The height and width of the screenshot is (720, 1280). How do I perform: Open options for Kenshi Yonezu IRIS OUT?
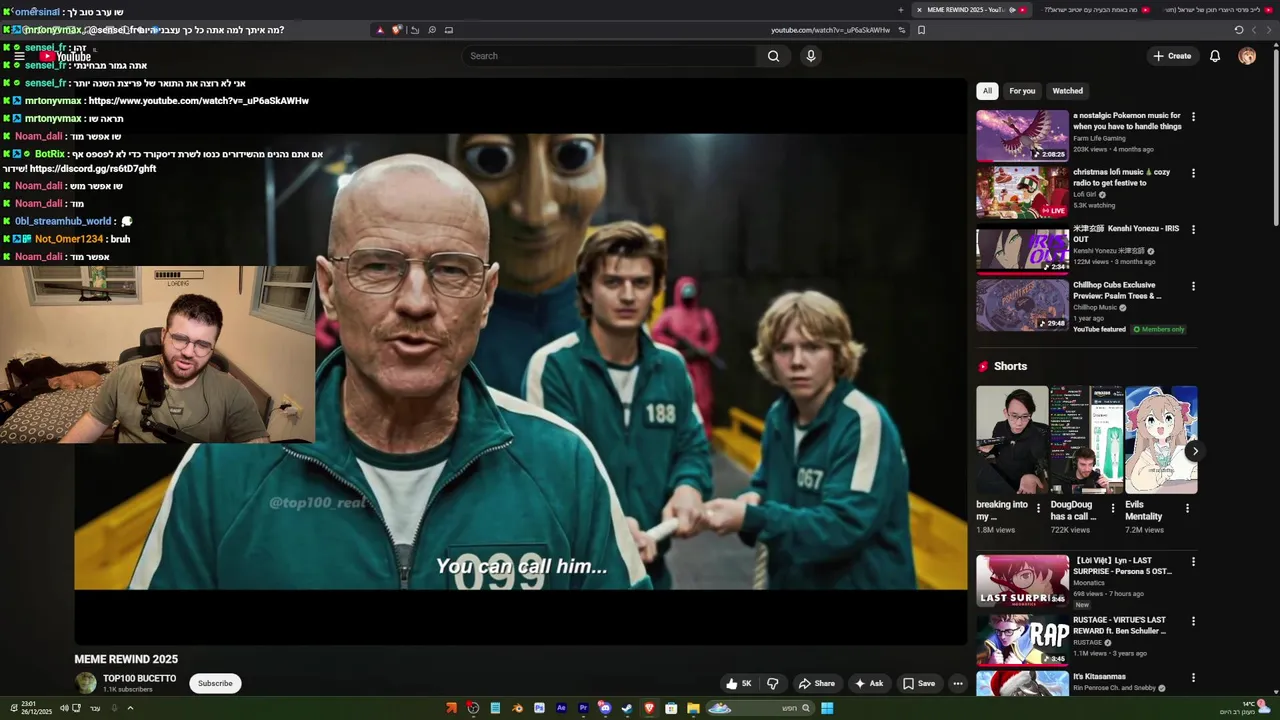tap(1193, 230)
